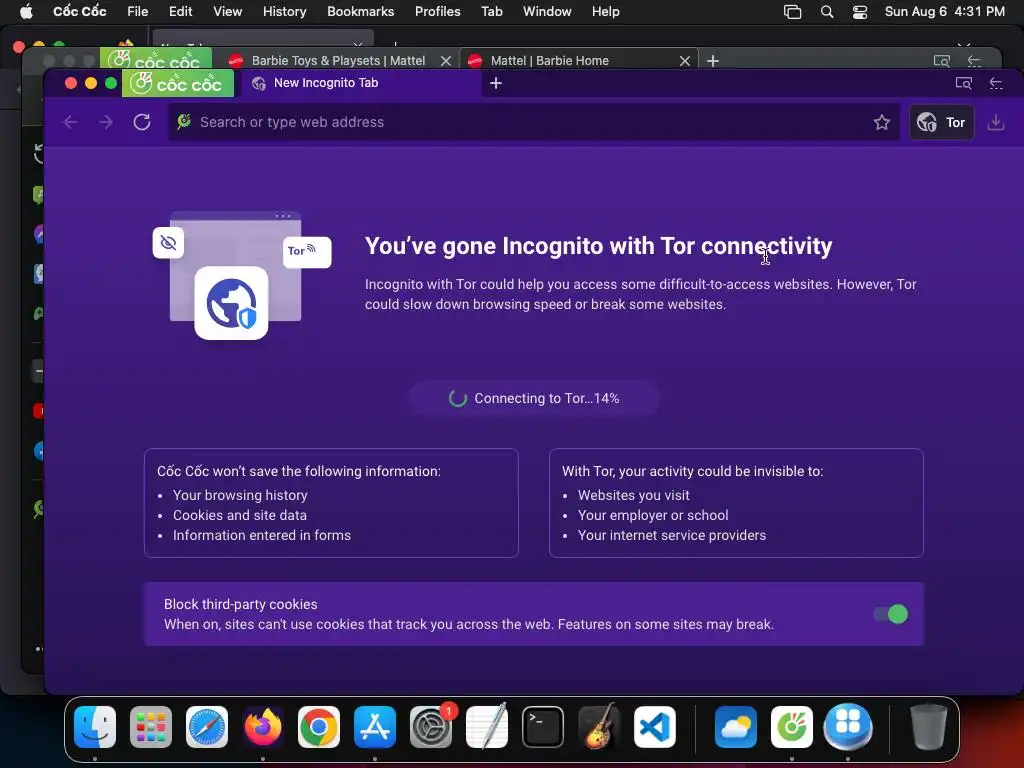Open the History menu

(284, 11)
